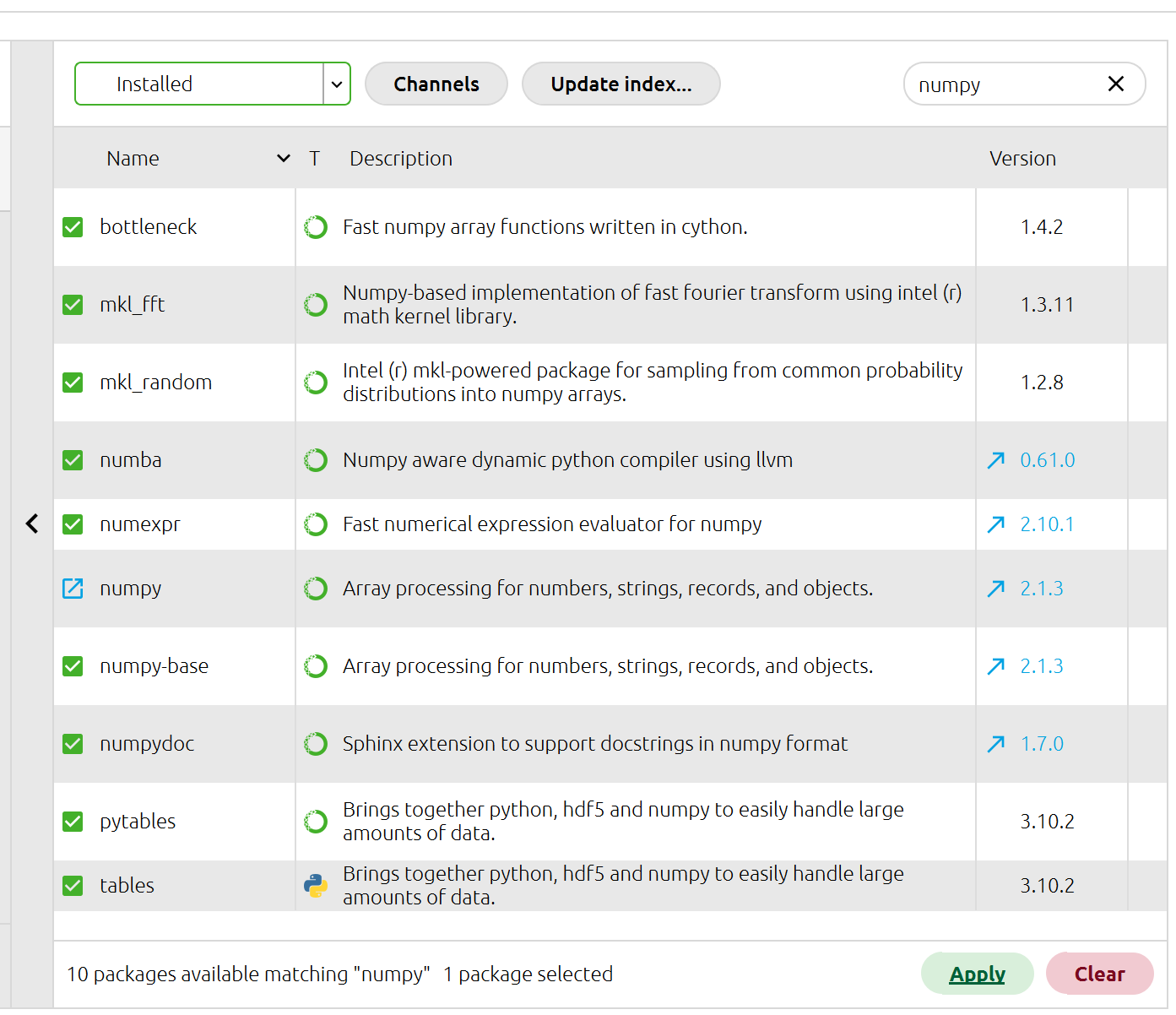Open the Installed package filter dropdown
Image resolution: width=1176 pixels, height=1015 pixels.
click(213, 84)
